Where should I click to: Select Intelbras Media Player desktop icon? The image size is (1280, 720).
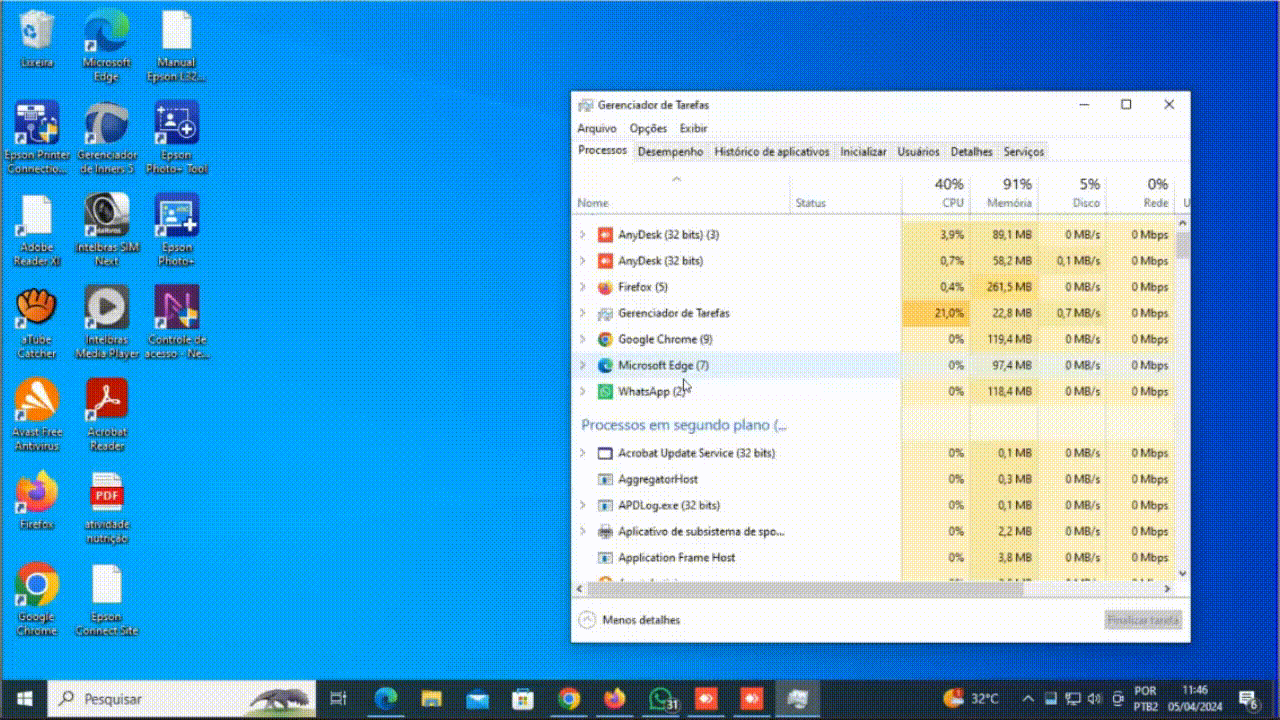click(x=106, y=322)
